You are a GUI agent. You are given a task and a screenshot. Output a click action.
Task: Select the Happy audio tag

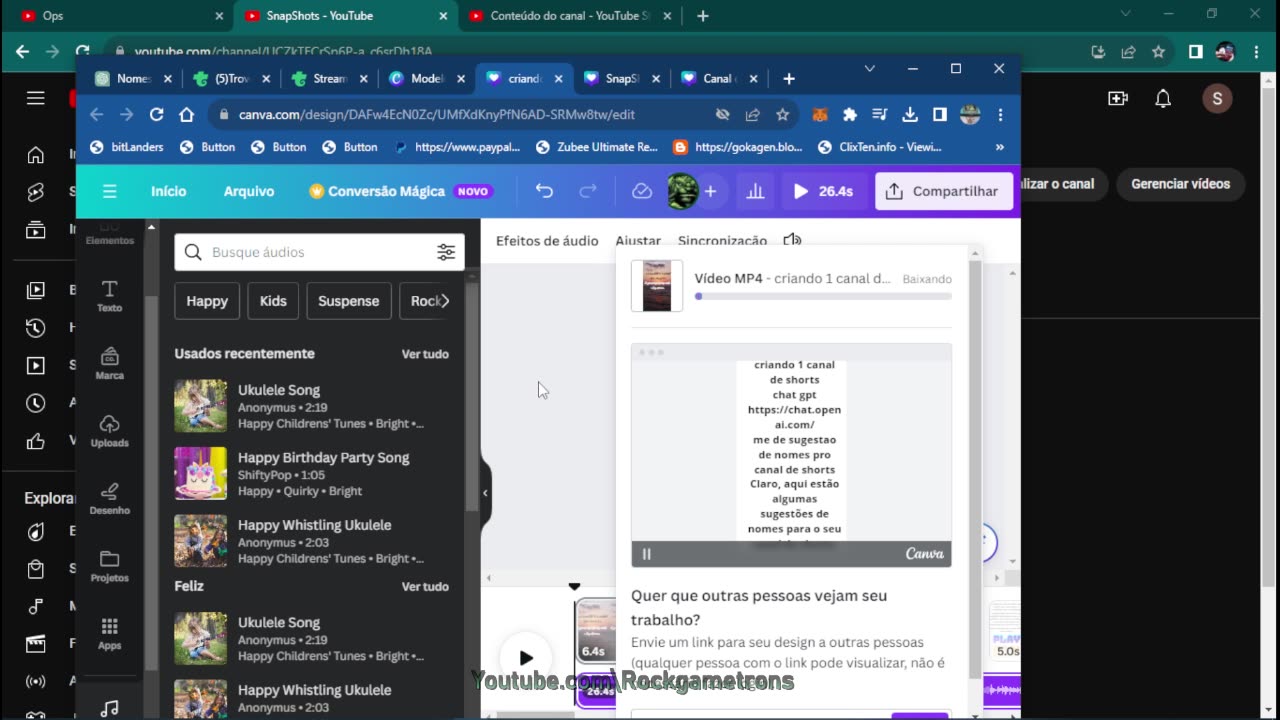[207, 301]
